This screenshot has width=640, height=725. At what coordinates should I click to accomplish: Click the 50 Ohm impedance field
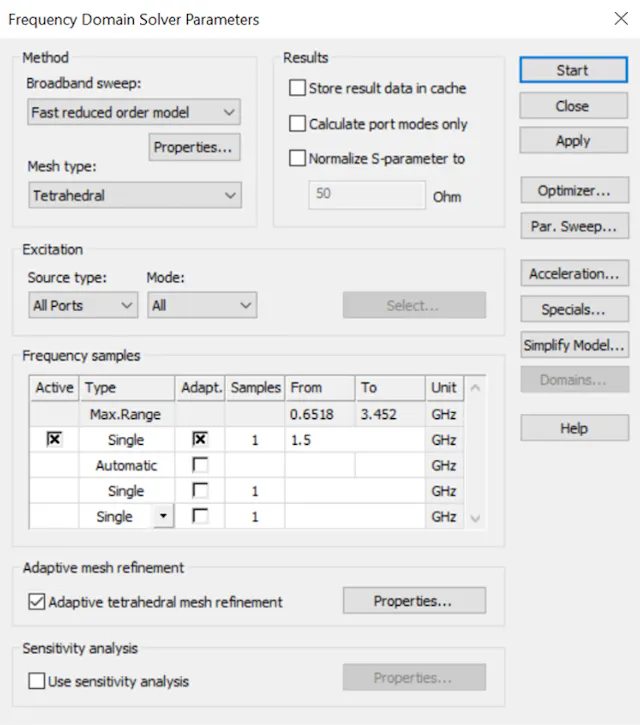point(367,195)
